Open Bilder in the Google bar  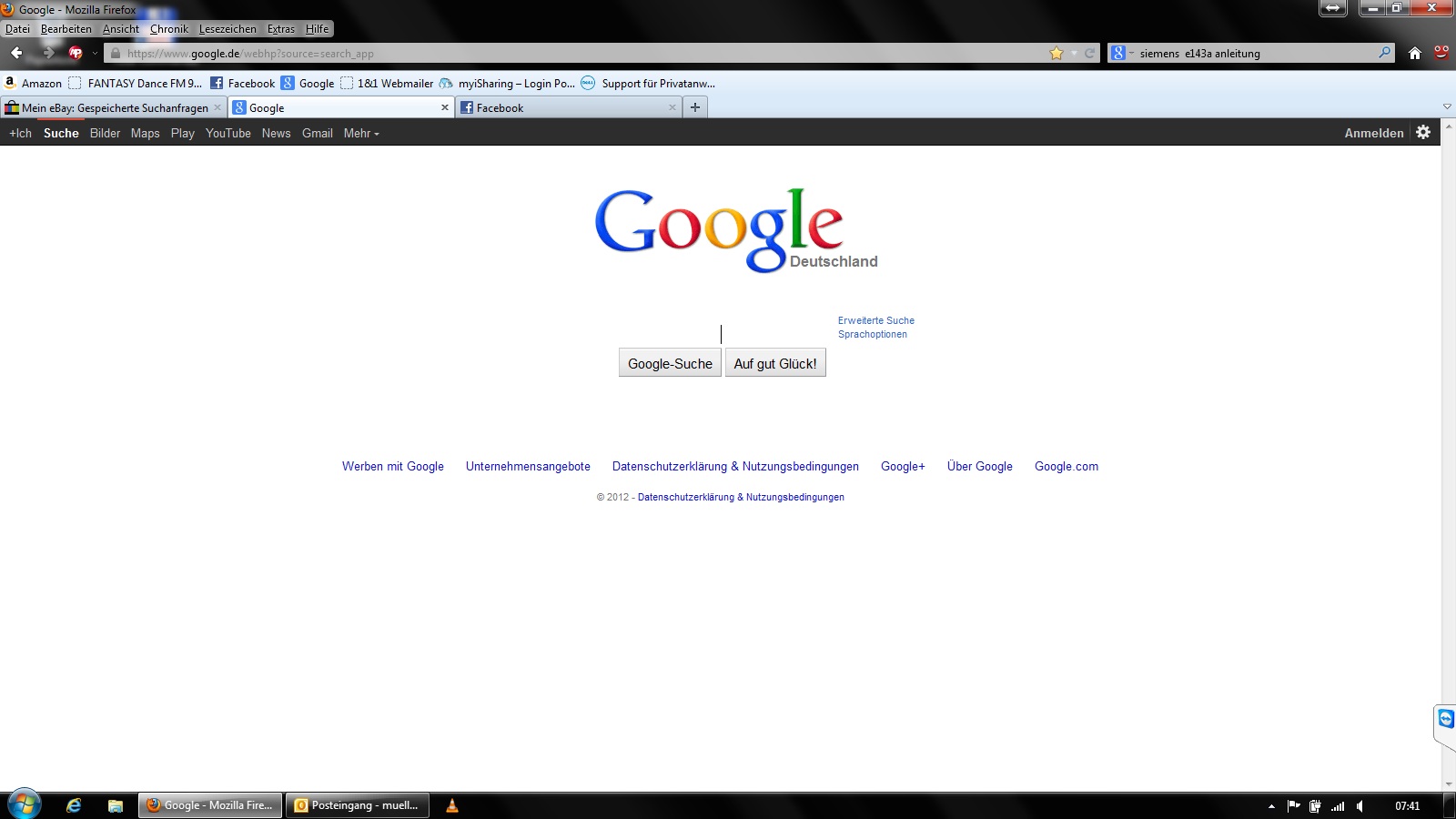(105, 133)
